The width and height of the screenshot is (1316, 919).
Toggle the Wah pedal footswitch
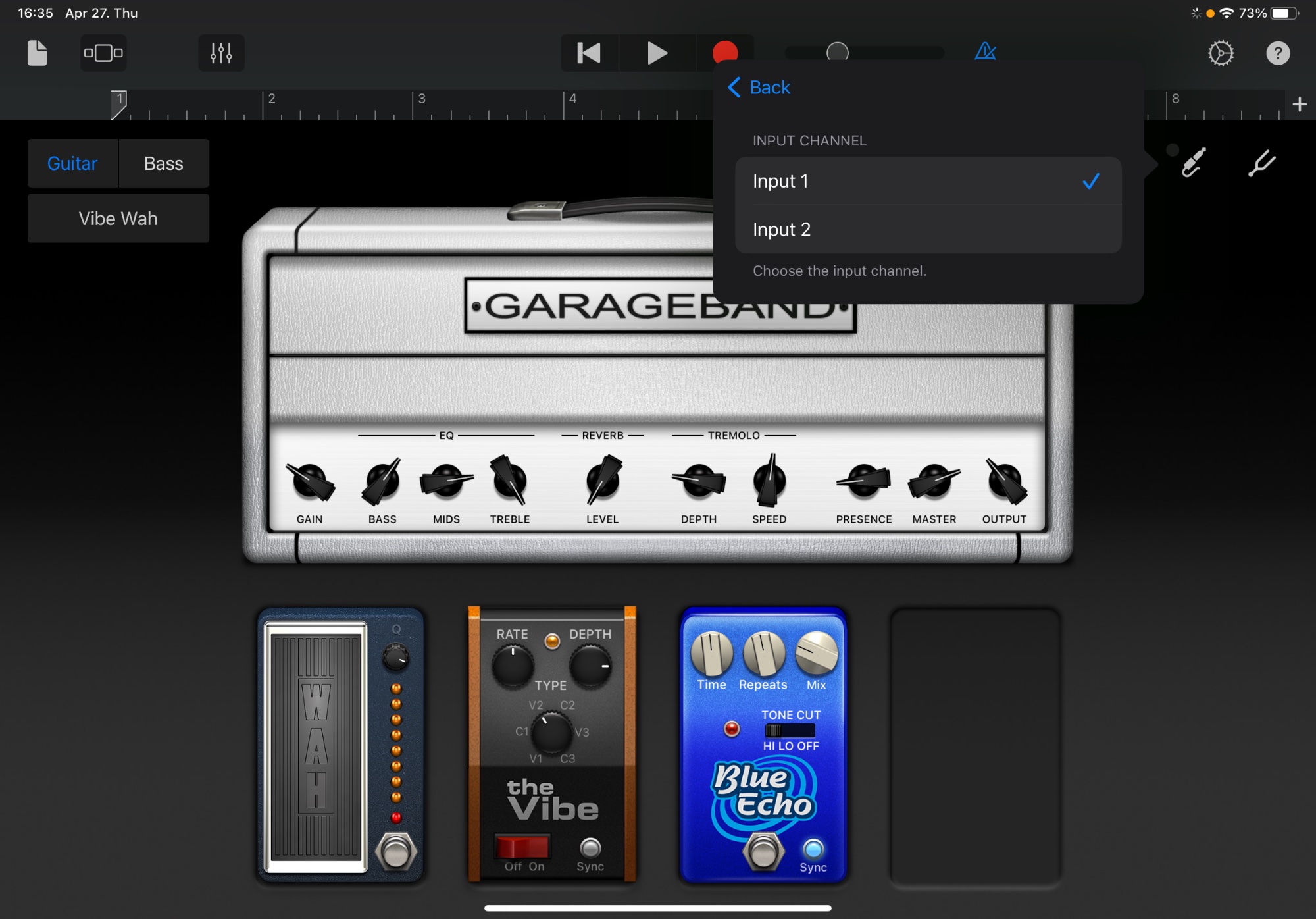coord(396,852)
